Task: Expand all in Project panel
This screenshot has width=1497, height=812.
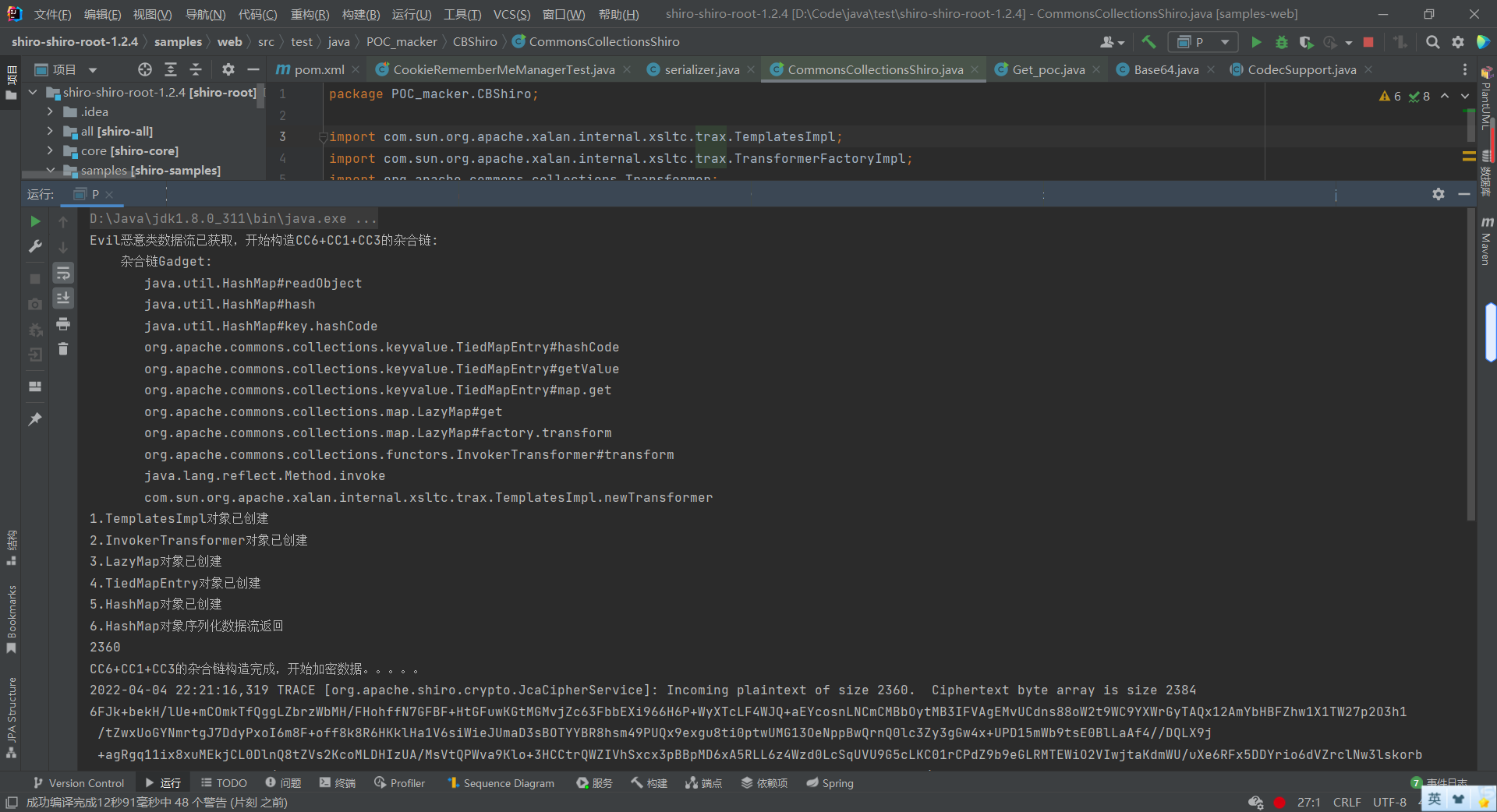Action: 171,69
